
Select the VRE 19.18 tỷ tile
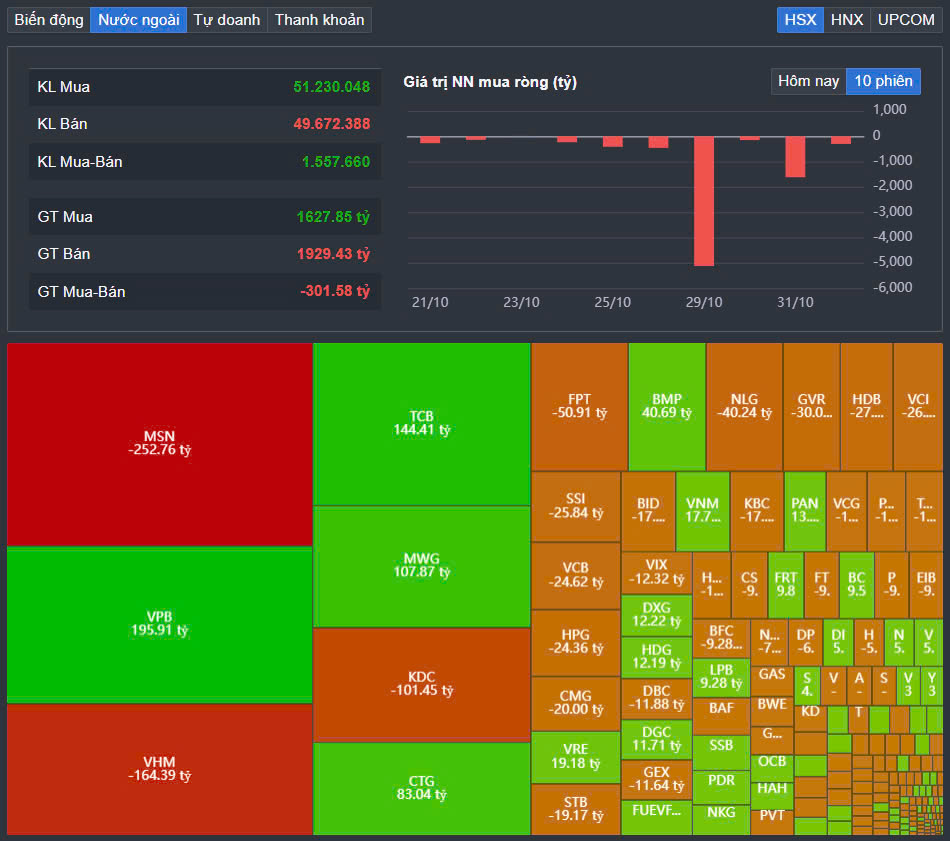click(576, 757)
